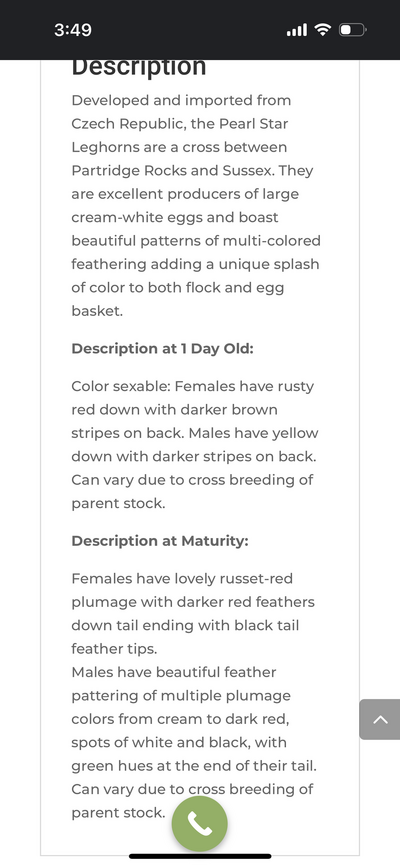Click the 'Czech Republic, the Pearl Star' line
Screen dimensions: 400x867
[180, 124]
